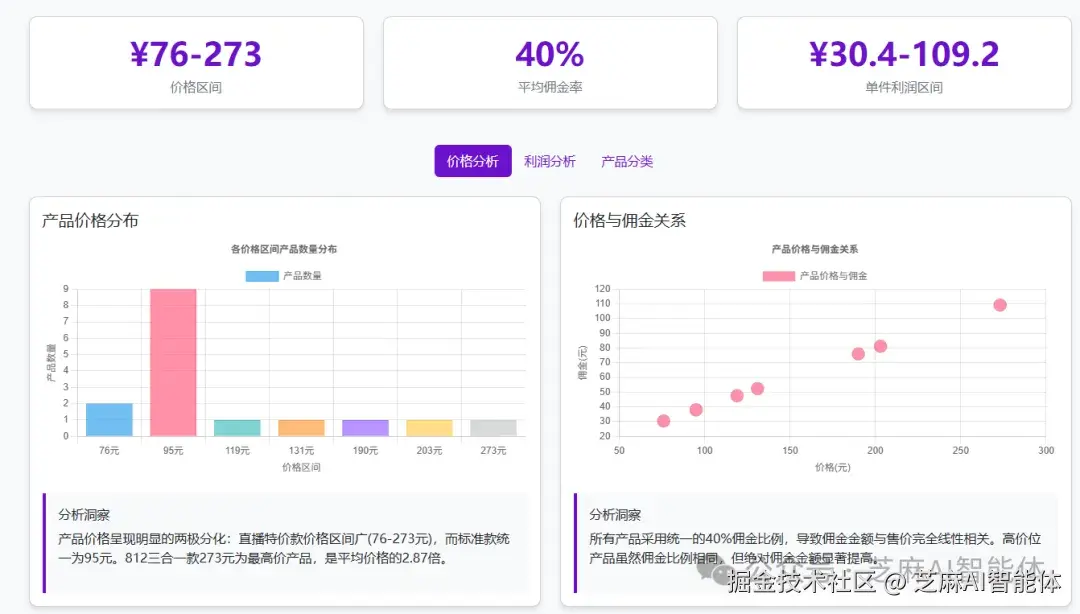Click the gray bar at 273元
The width and height of the screenshot is (1080, 614).
pyautogui.click(x=492, y=427)
